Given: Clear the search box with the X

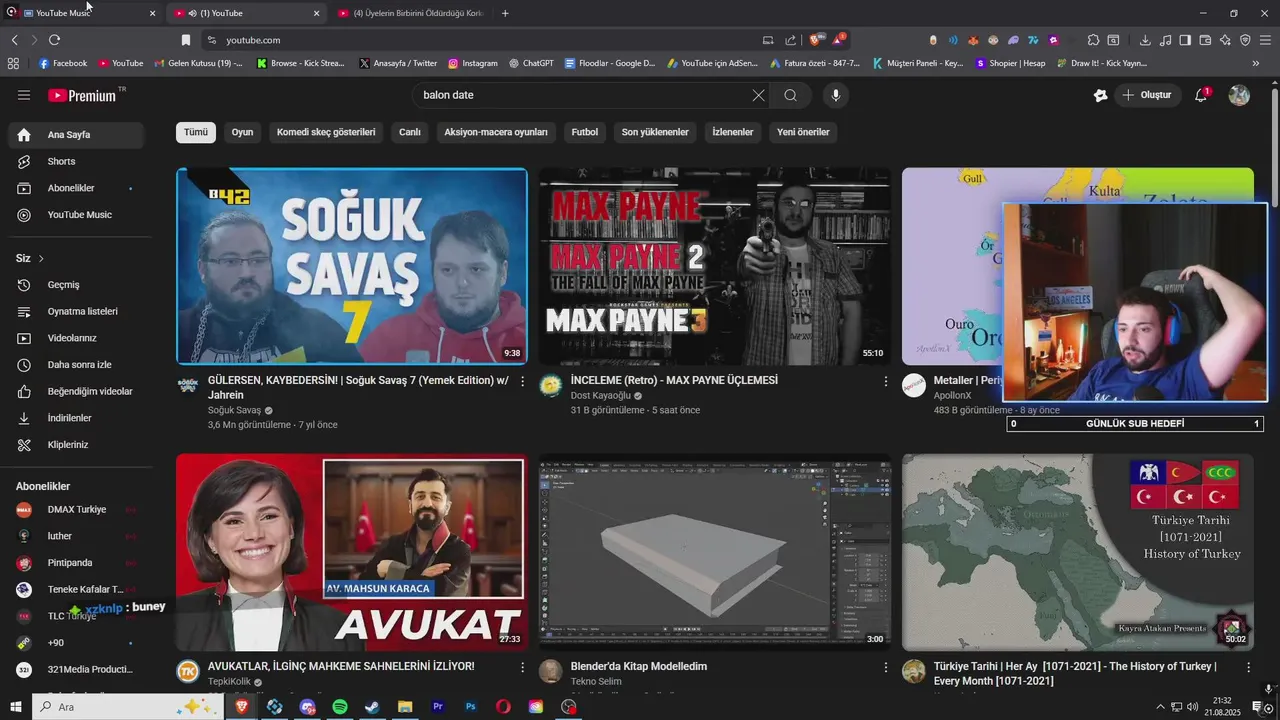Looking at the screenshot, I should (x=759, y=95).
